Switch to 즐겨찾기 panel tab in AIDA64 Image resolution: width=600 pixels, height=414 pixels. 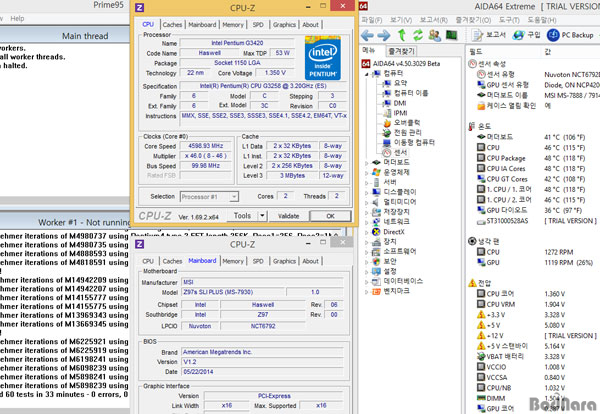coord(401,51)
